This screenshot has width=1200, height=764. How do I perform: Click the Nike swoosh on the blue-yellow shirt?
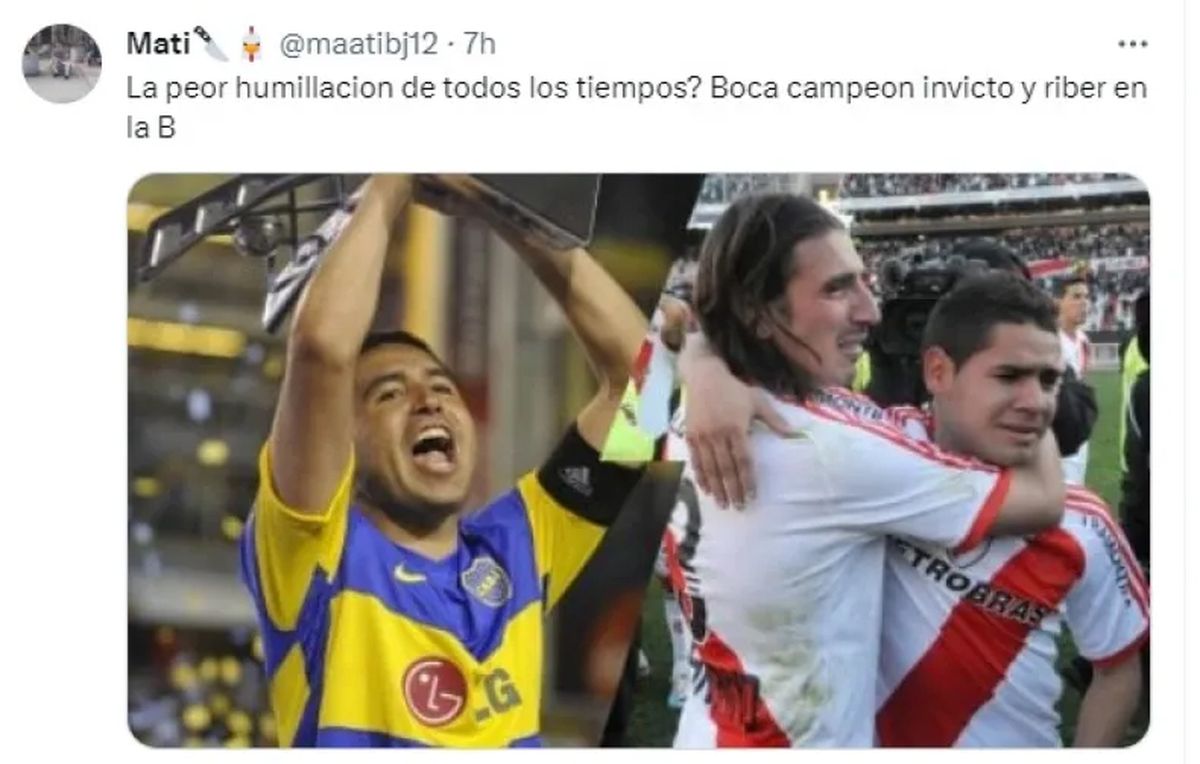(x=408, y=575)
